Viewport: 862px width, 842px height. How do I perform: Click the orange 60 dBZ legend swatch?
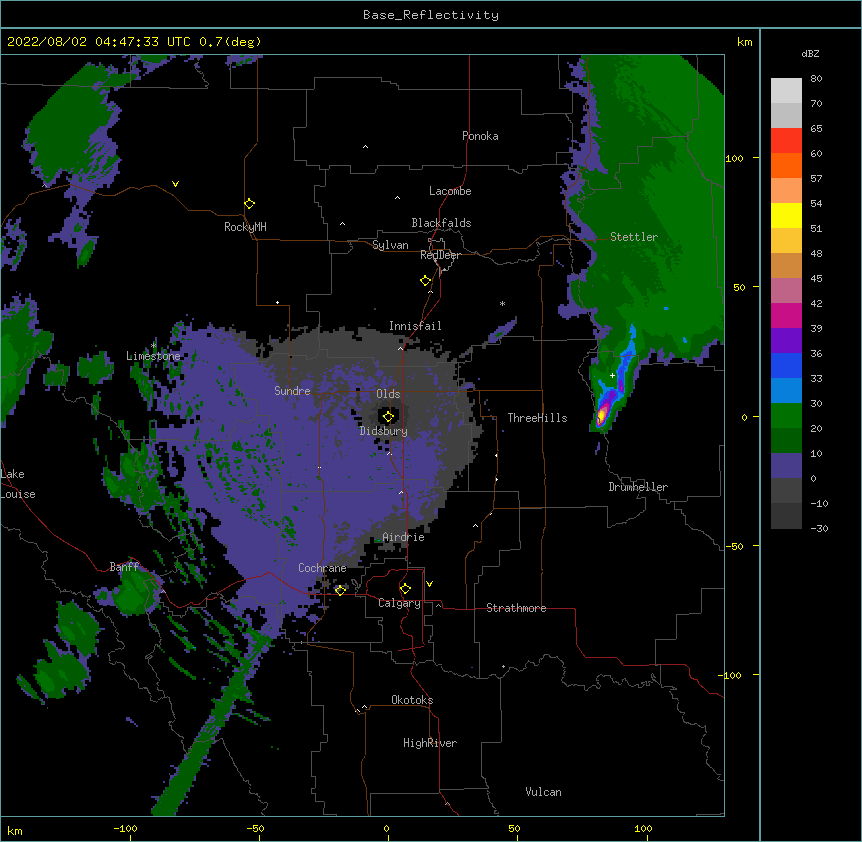[x=786, y=165]
